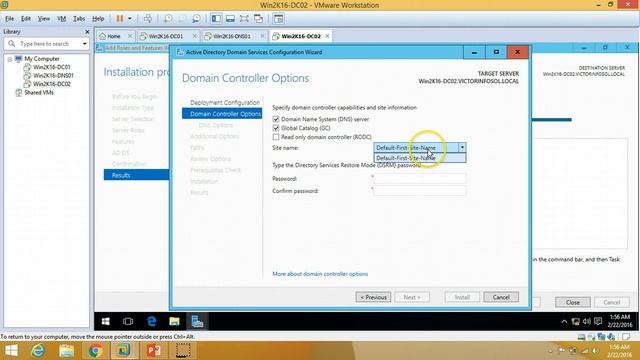Click the guest network tray icon

tap(576, 322)
